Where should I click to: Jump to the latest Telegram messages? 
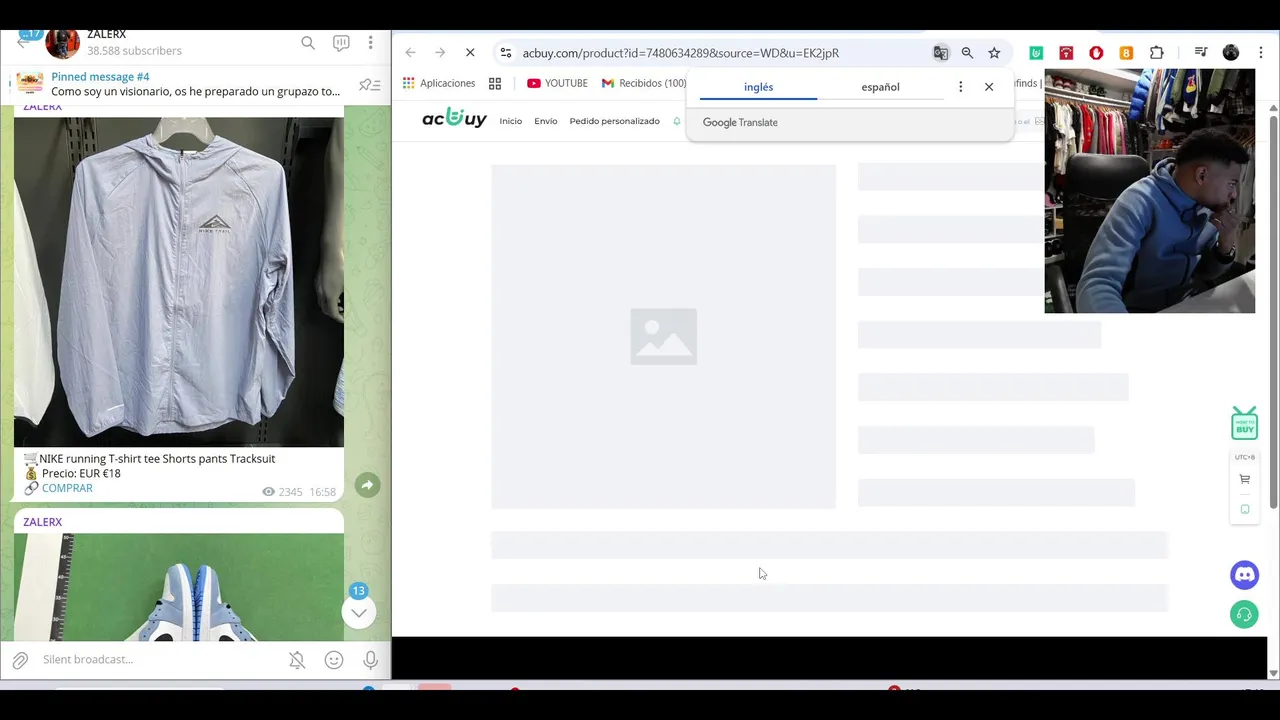tap(358, 612)
